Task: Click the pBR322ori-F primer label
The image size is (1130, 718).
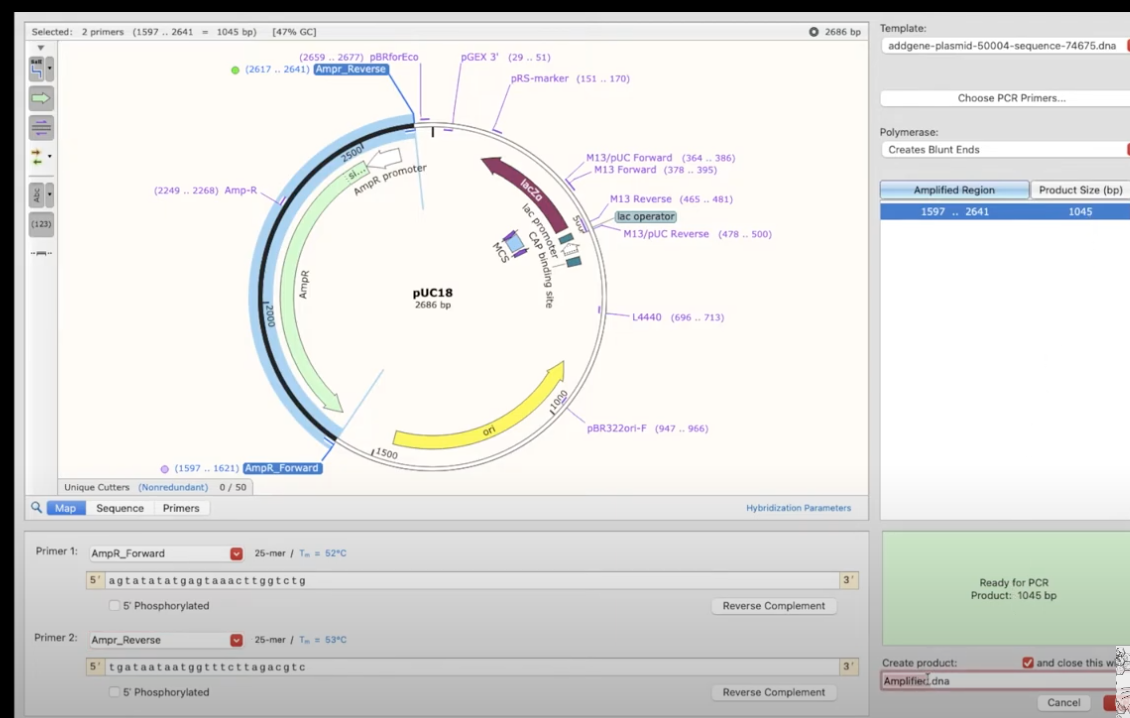Action: [x=617, y=428]
